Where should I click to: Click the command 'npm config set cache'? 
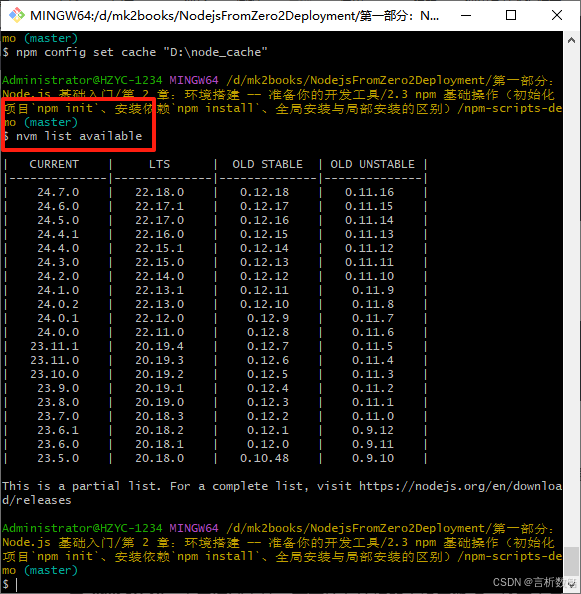86,52
